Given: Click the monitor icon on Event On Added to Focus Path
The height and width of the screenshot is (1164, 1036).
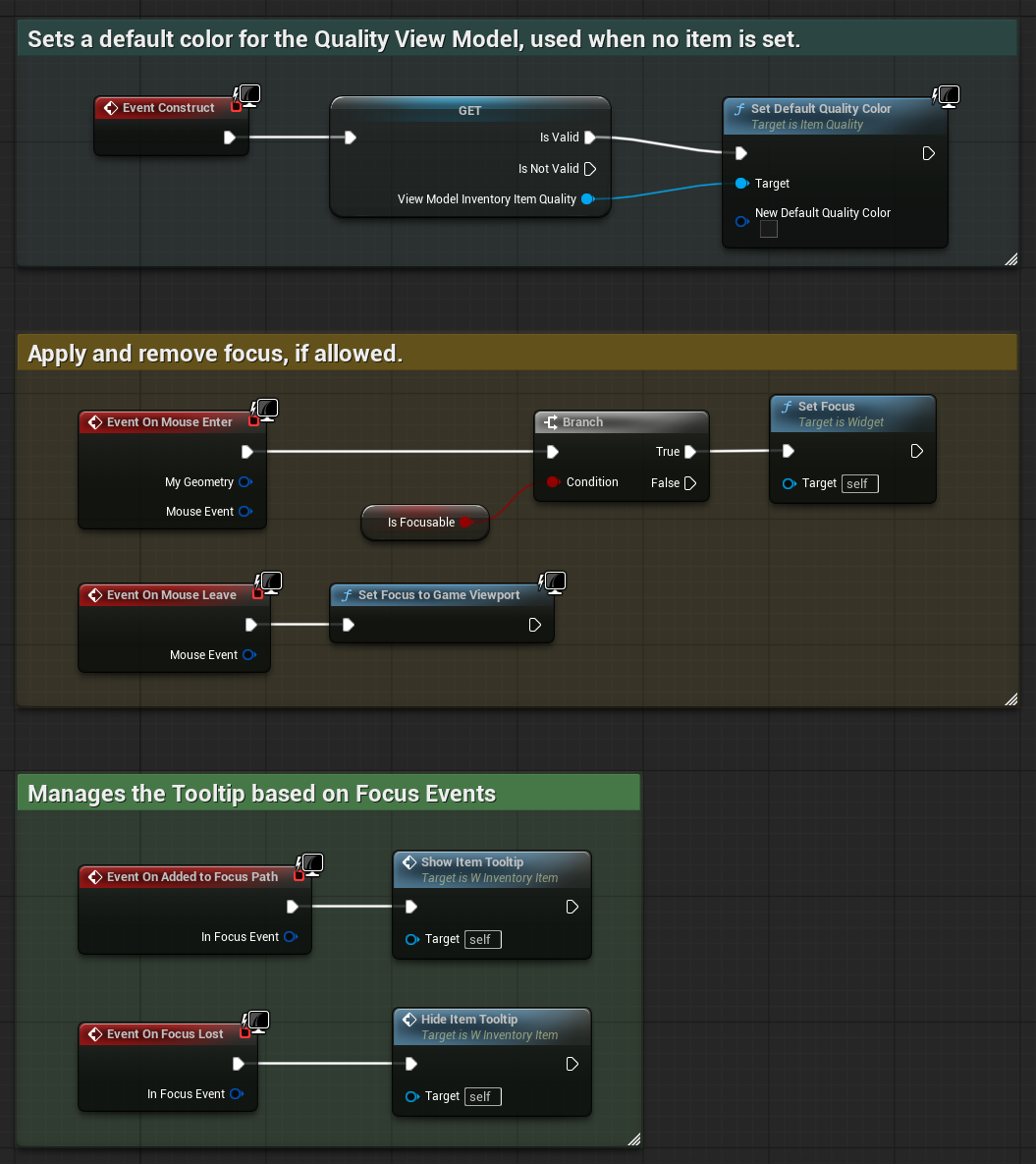Looking at the screenshot, I should click(x=311, y=864).
